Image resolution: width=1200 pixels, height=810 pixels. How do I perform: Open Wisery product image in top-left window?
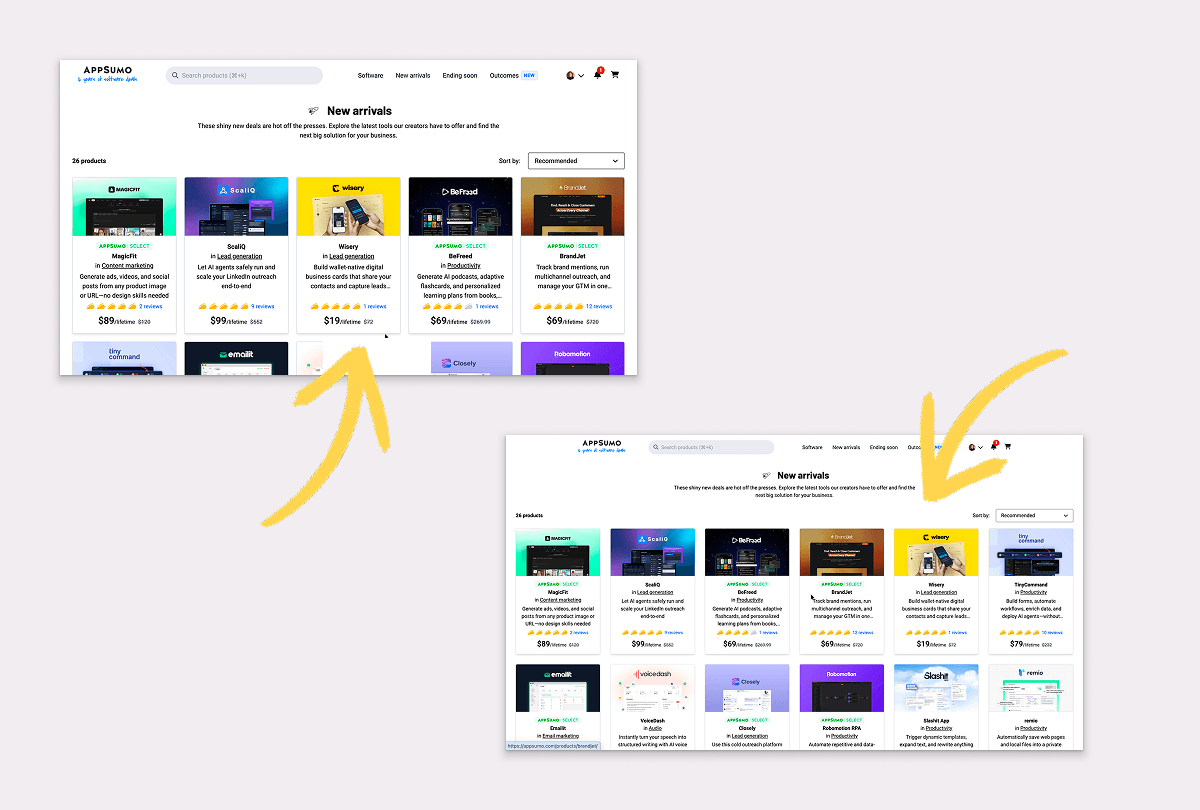coord(348,207)
